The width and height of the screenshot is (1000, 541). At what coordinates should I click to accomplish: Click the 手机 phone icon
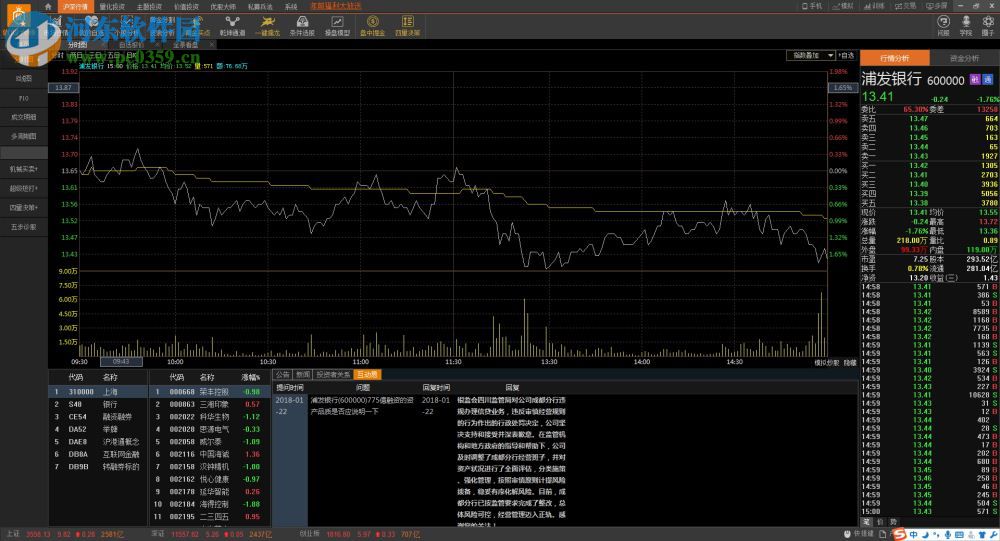(812, 6)
